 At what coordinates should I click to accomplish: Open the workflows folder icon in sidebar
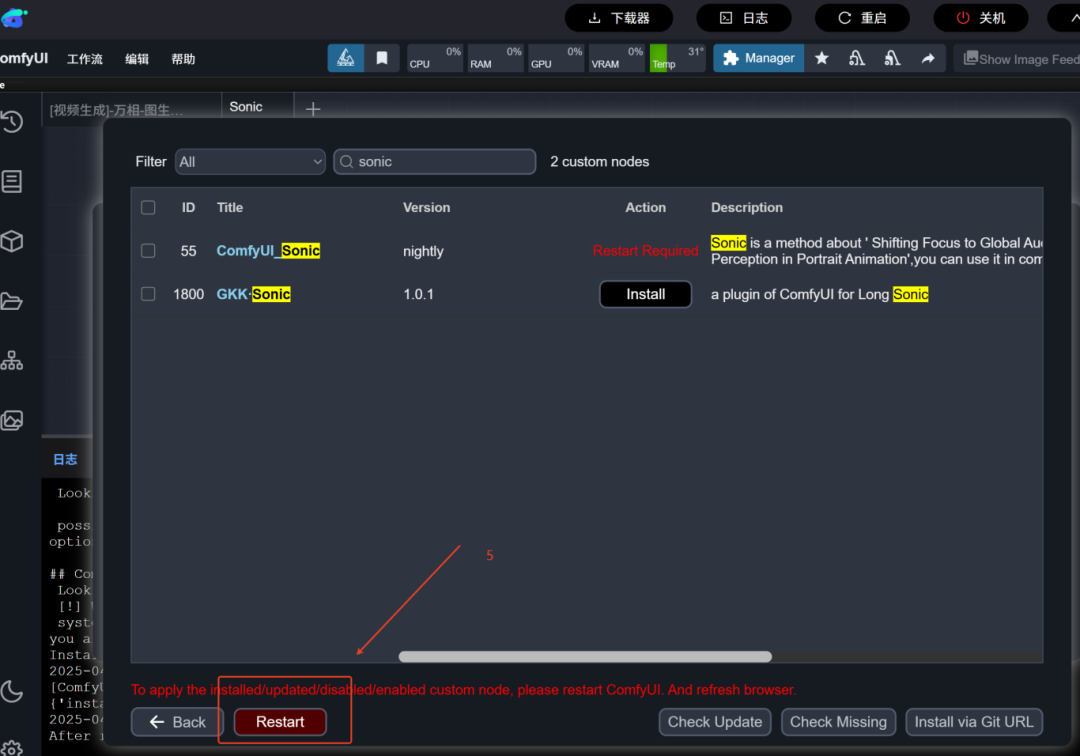[12, 301]
